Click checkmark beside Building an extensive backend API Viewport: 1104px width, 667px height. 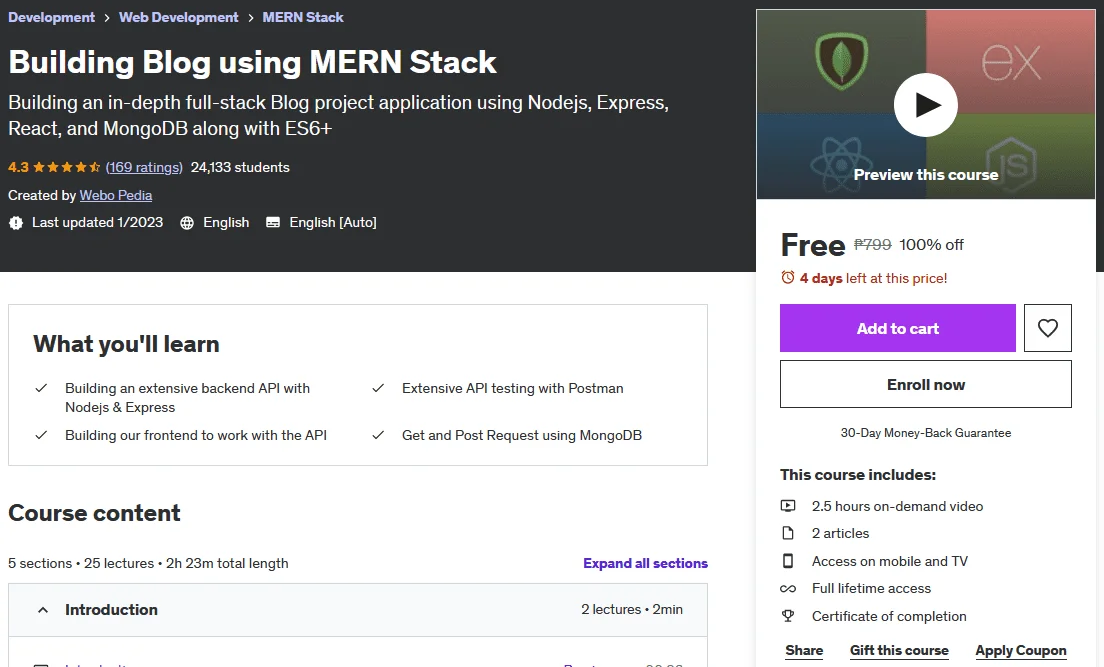point(41,388)
